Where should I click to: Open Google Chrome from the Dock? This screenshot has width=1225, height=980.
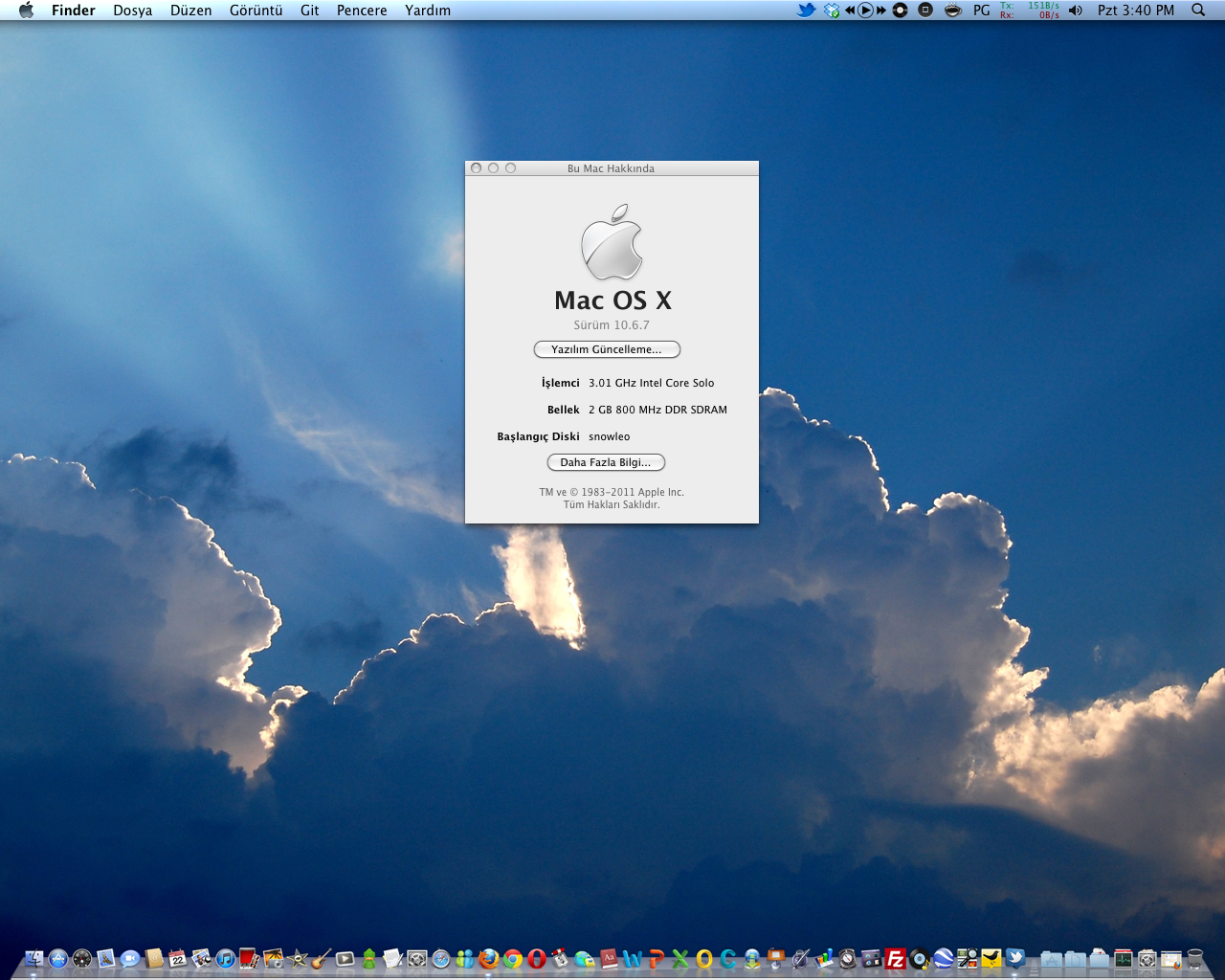click(513, 958)
